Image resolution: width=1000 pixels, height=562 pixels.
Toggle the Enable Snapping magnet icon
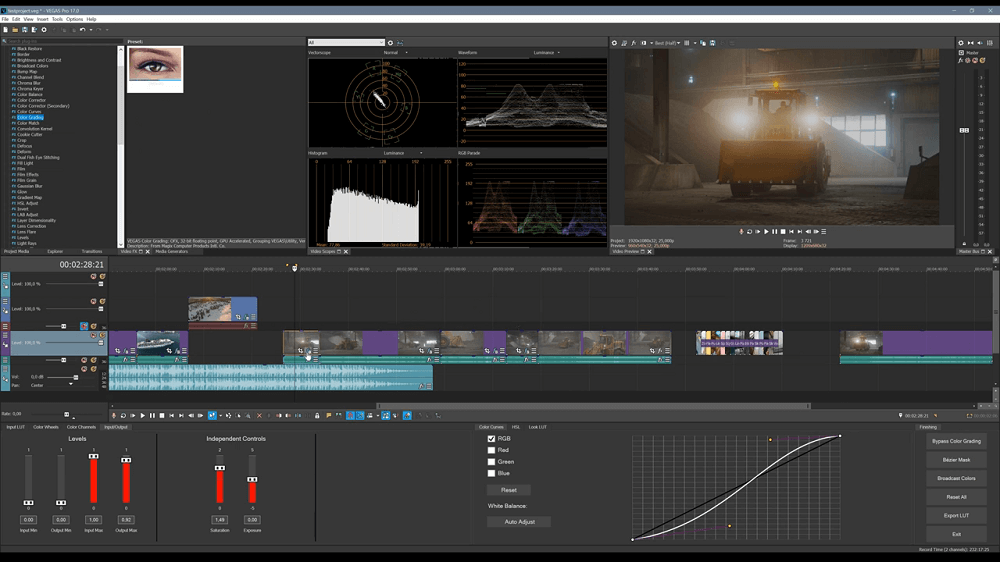pyautogui.click(x=350, y=415)
